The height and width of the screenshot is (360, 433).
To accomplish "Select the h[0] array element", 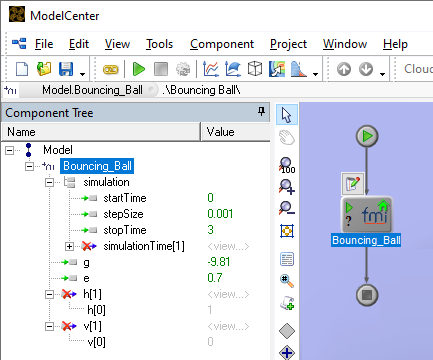I will (96, 310).
